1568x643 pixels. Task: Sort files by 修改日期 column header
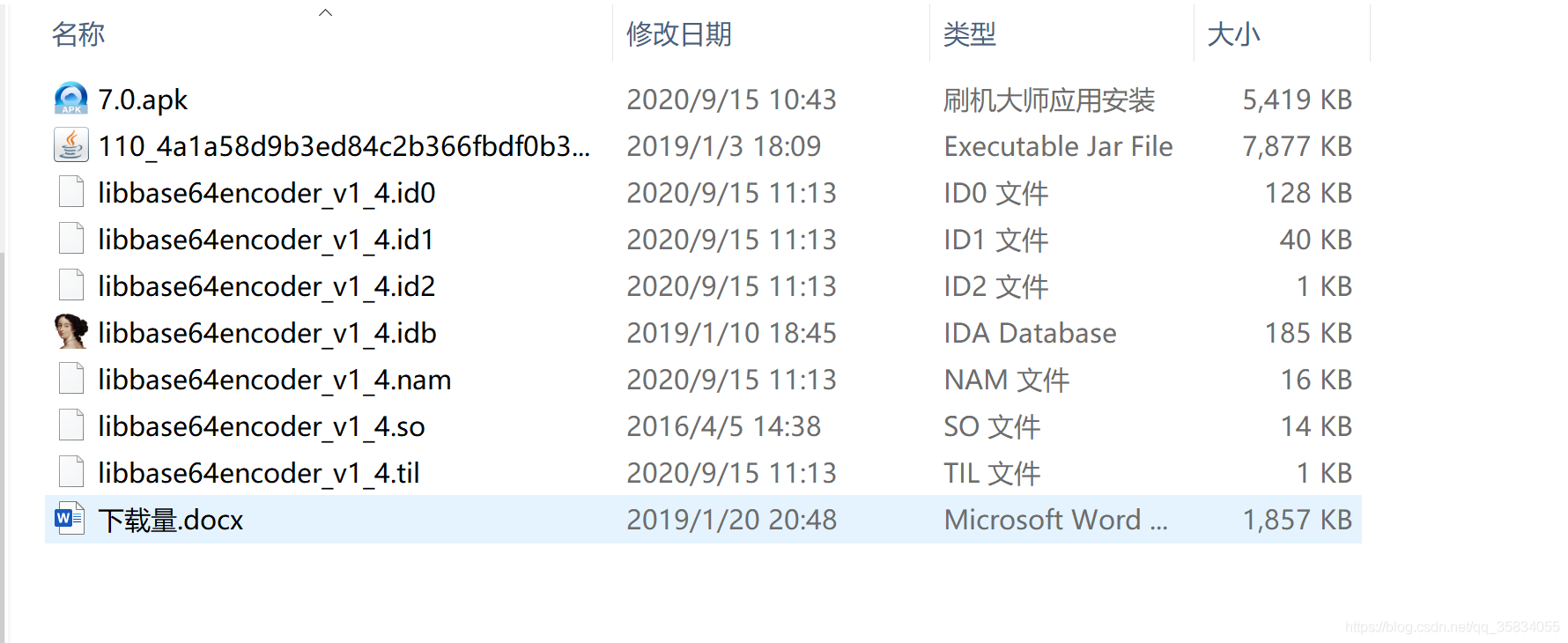(679, 34)
